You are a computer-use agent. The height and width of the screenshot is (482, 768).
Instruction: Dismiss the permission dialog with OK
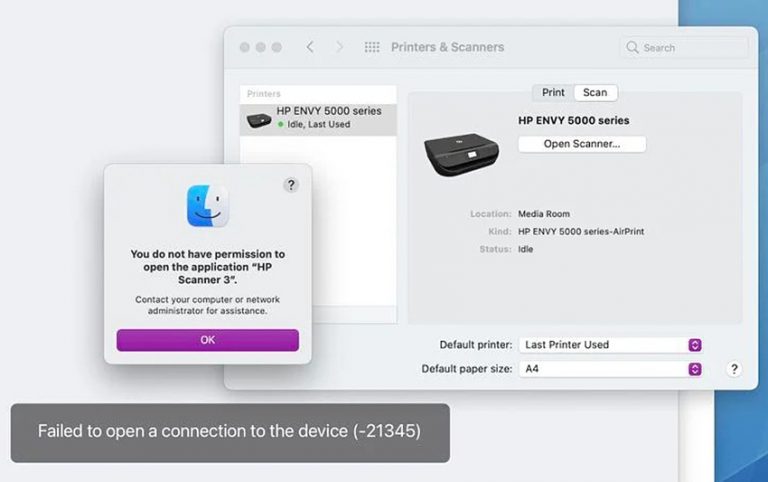[x=208, y=340]
